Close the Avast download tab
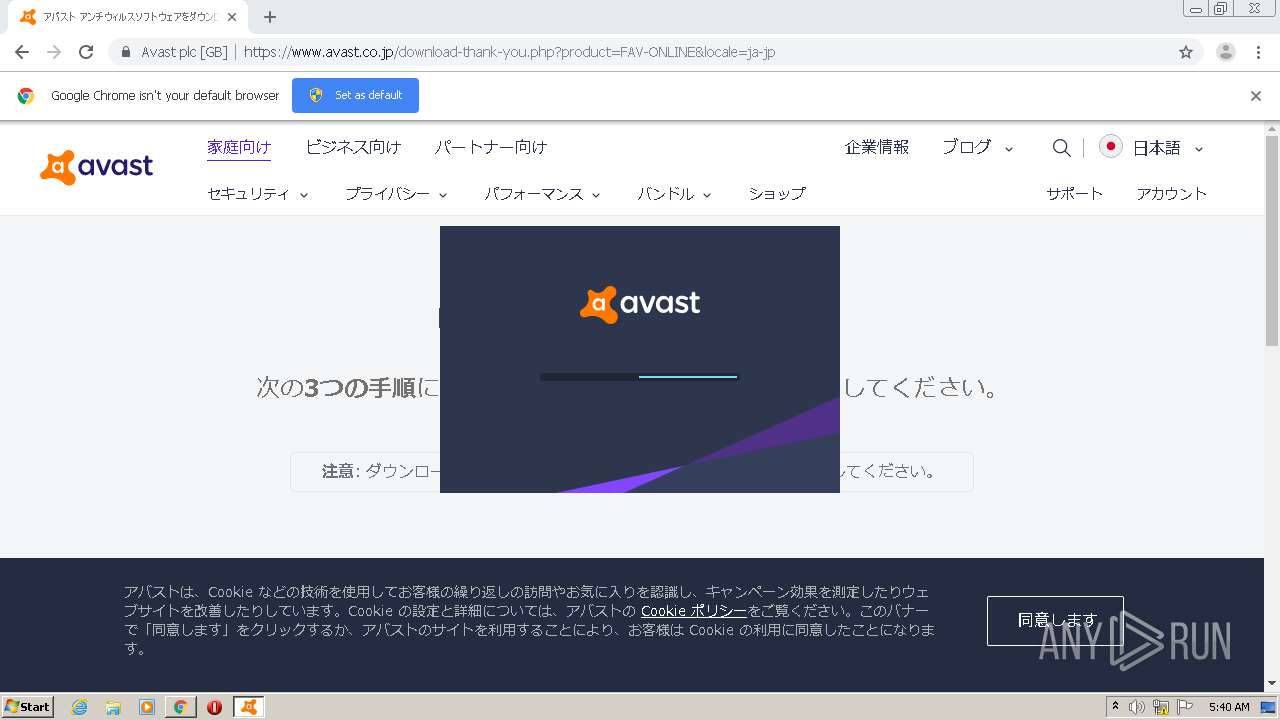 coord(232,17)
